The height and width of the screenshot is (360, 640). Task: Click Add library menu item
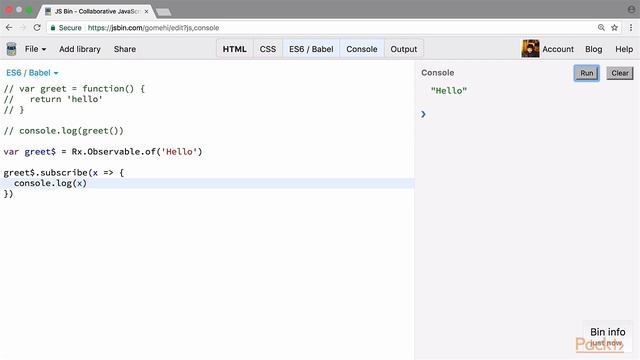pos(80,49)
